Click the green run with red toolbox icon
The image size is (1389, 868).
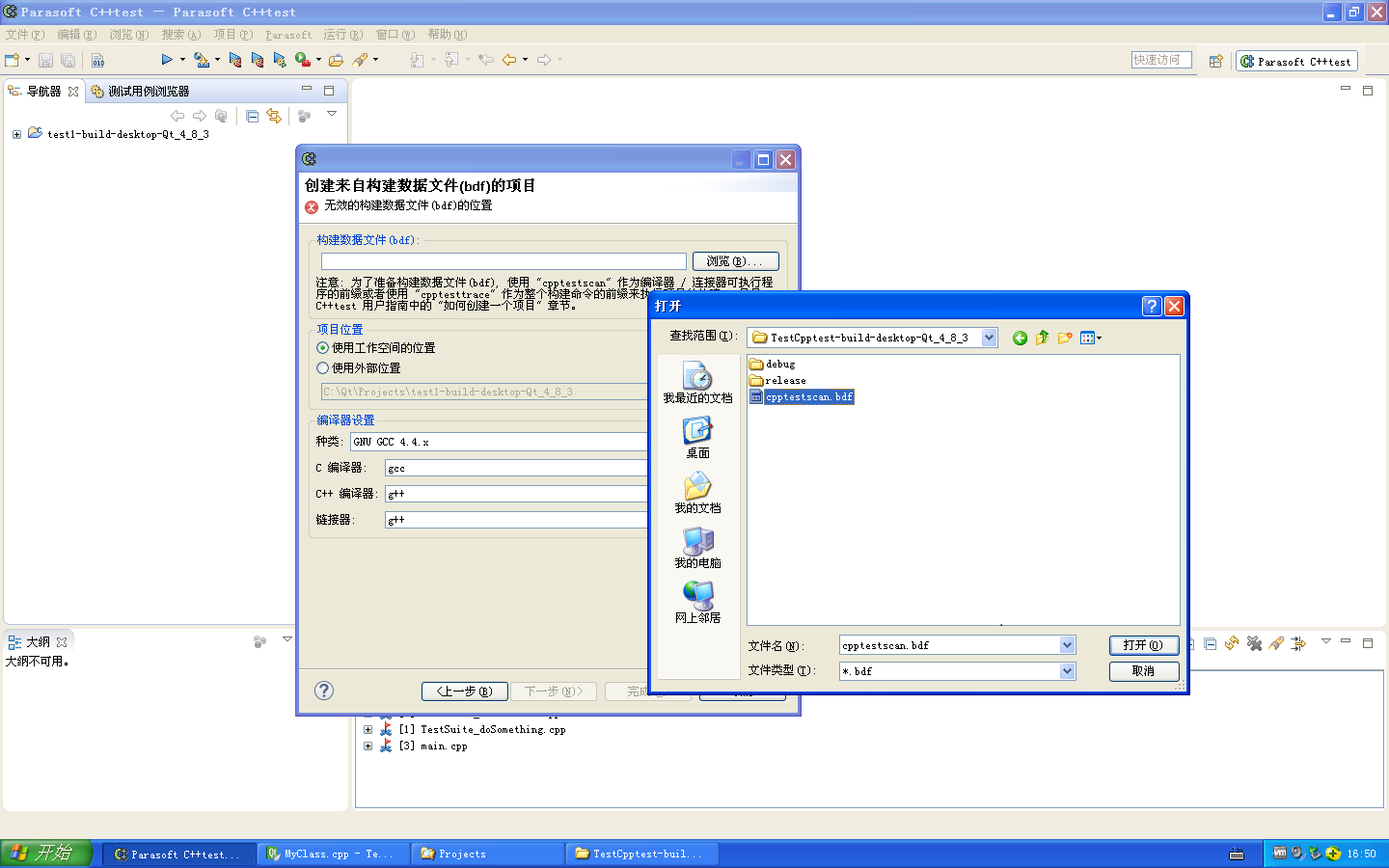[303, 60]
